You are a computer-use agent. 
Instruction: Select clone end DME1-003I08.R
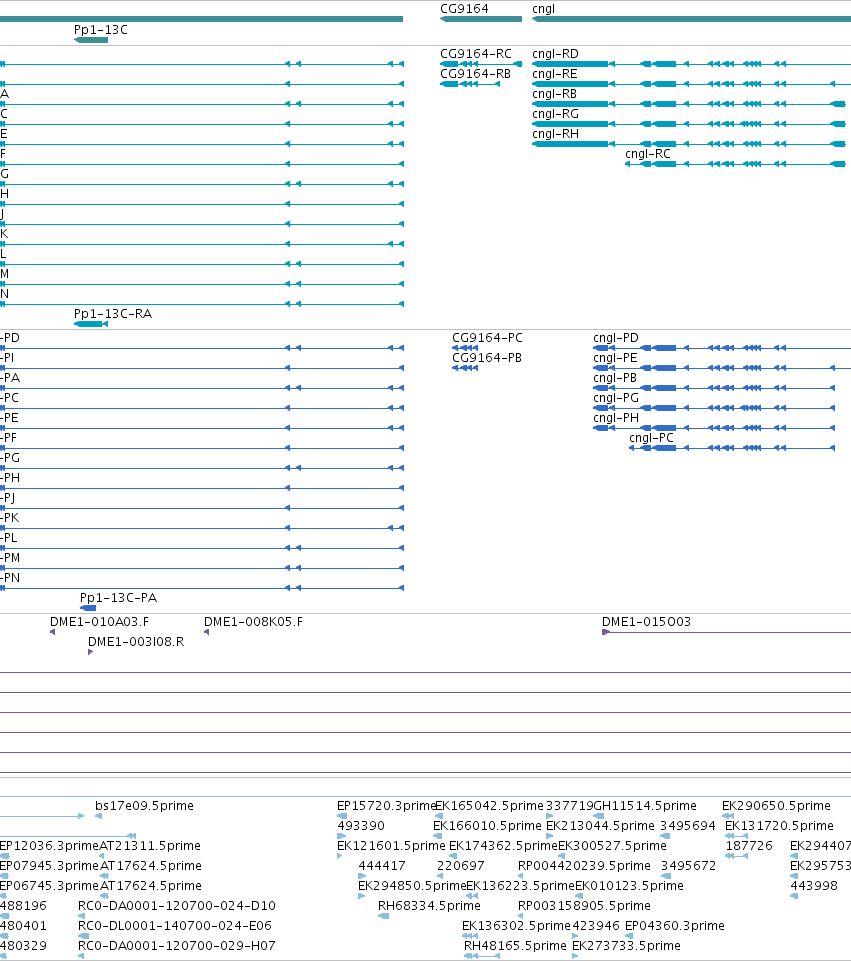(x=136, y=642)
